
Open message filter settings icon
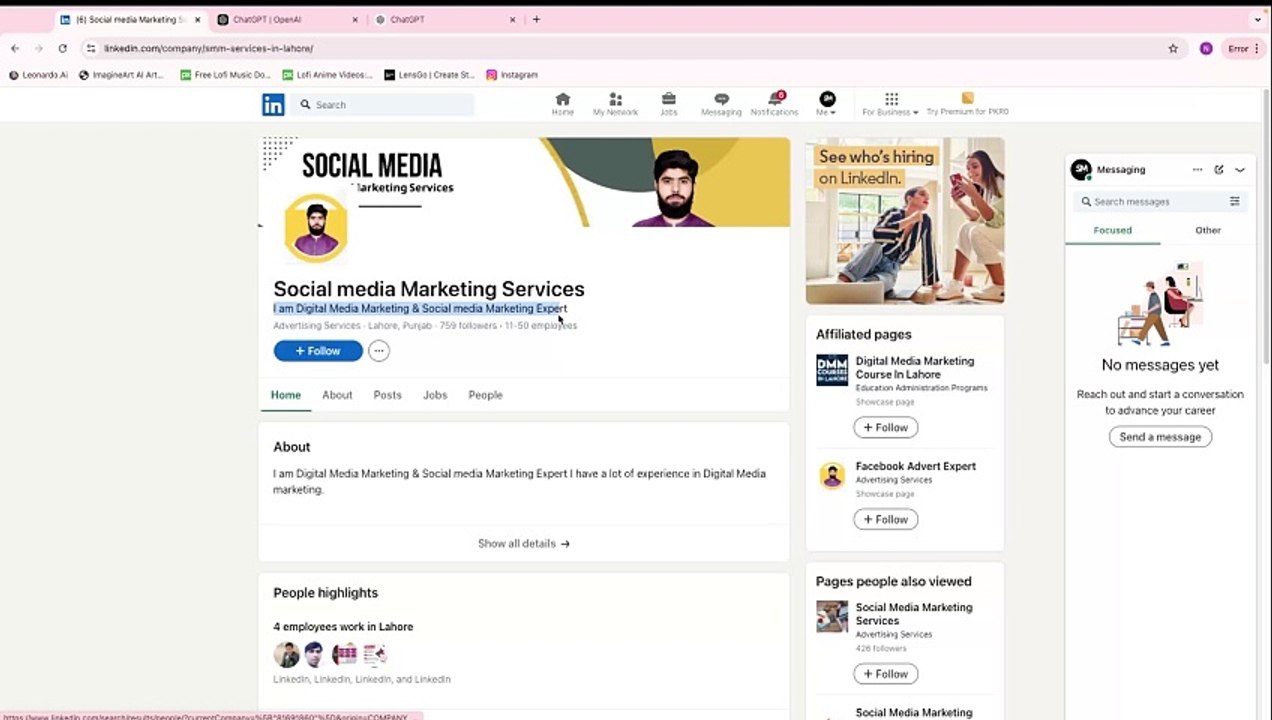[1234, 201]
